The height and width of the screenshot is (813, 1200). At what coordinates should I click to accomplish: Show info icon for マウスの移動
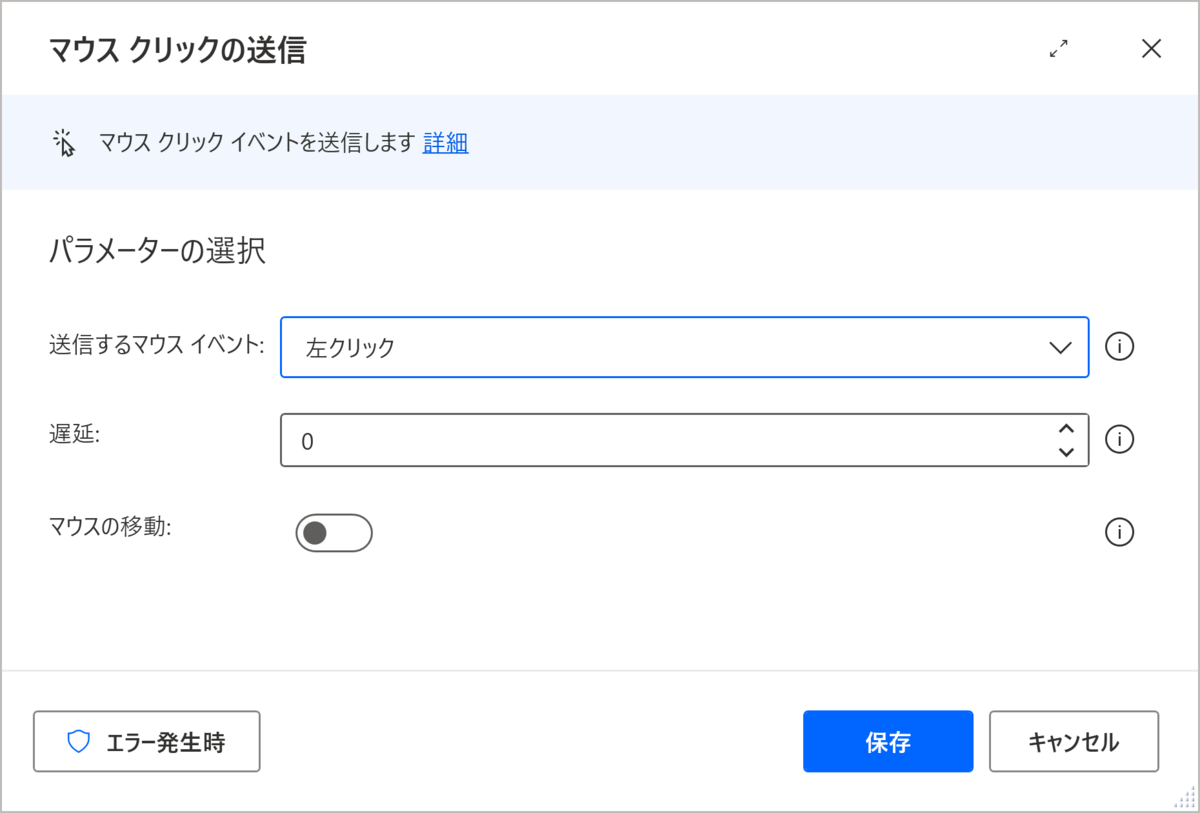[x=1119, y=533]
